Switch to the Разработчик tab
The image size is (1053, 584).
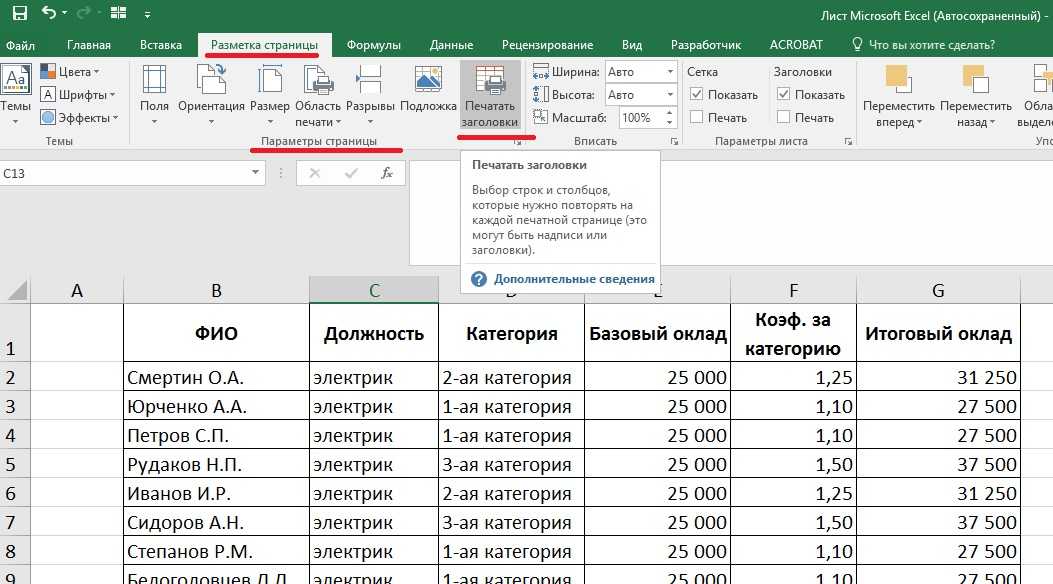pos(706,45)
